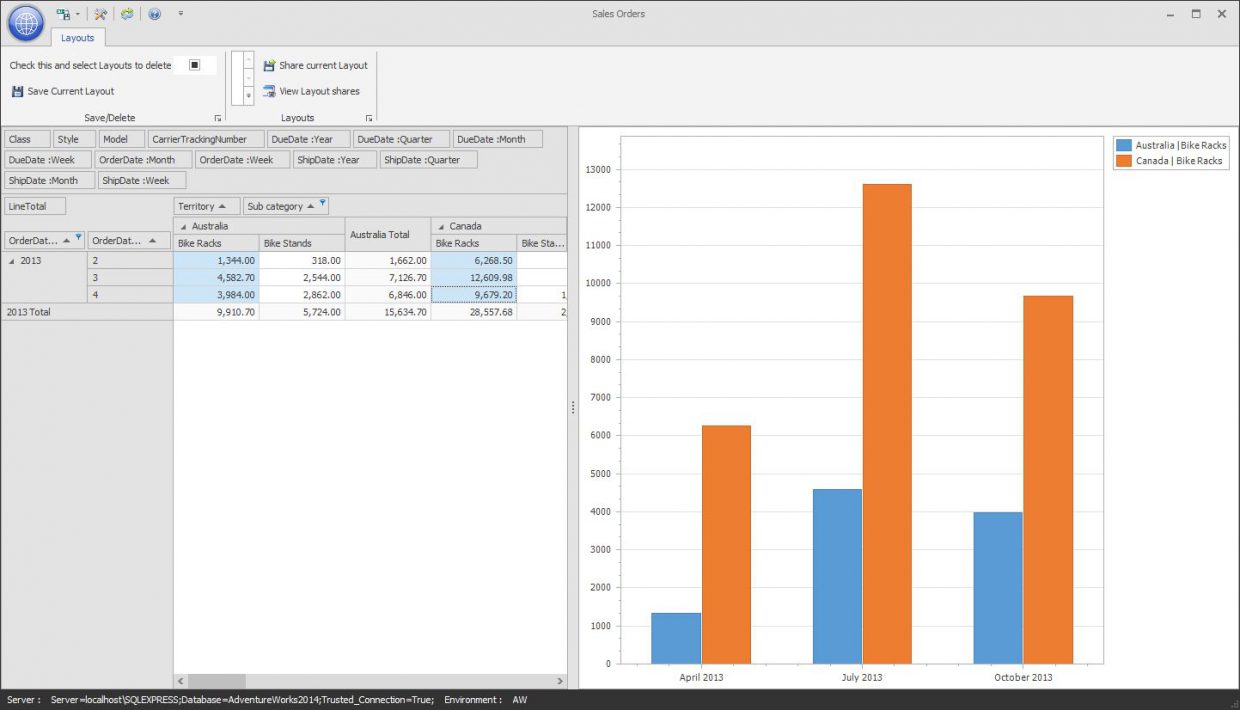Viewport: 1240px width, 710px height.
Task: Select the Style field header
Action: (75, 139)
